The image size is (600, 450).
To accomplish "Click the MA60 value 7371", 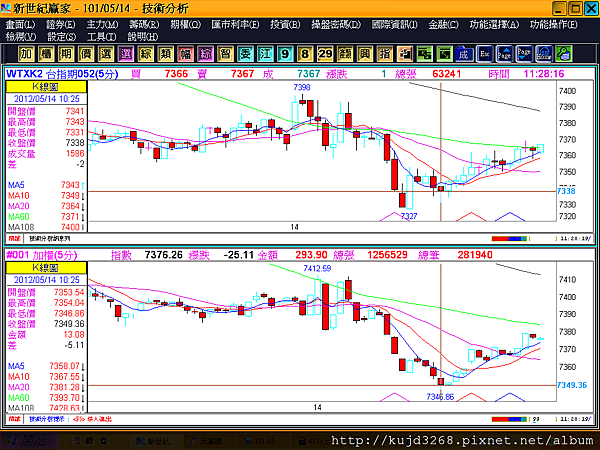I will (70, 217).
